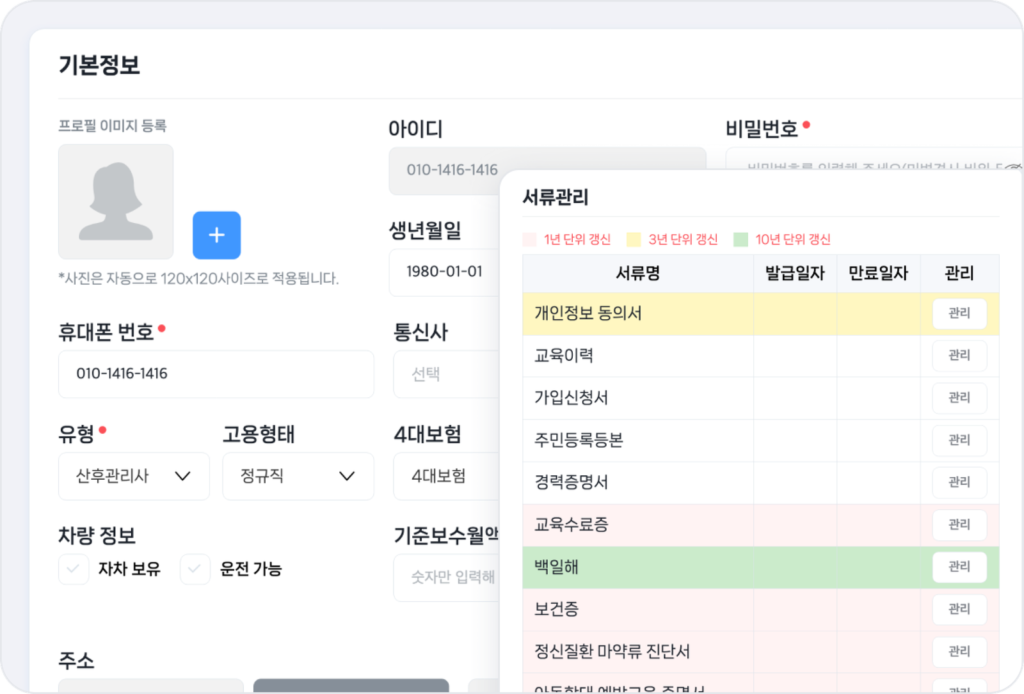Click the green 10년 단위 갱신 legend swatch
The height and width of the screenshot is (694, 1024).
(x=740, y=240)
